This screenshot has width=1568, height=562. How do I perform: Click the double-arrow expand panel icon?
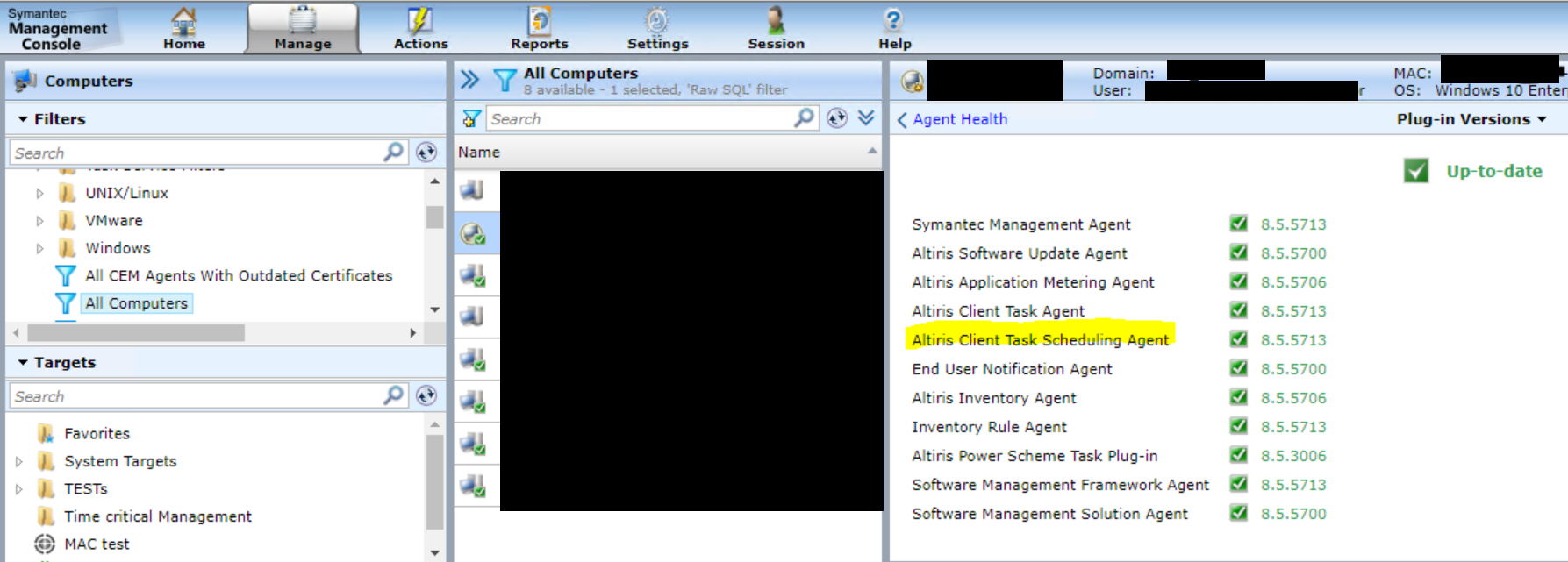tap(470, 80)
